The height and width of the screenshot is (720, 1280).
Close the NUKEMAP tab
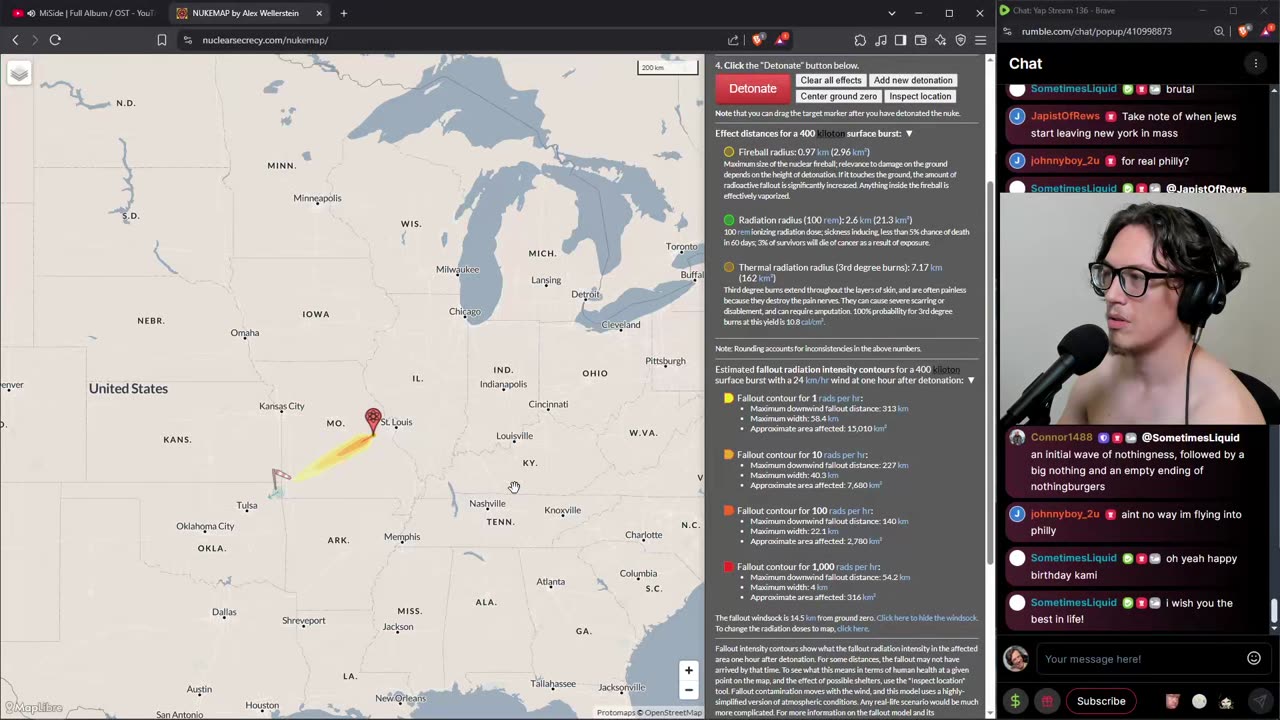[319, 13]
